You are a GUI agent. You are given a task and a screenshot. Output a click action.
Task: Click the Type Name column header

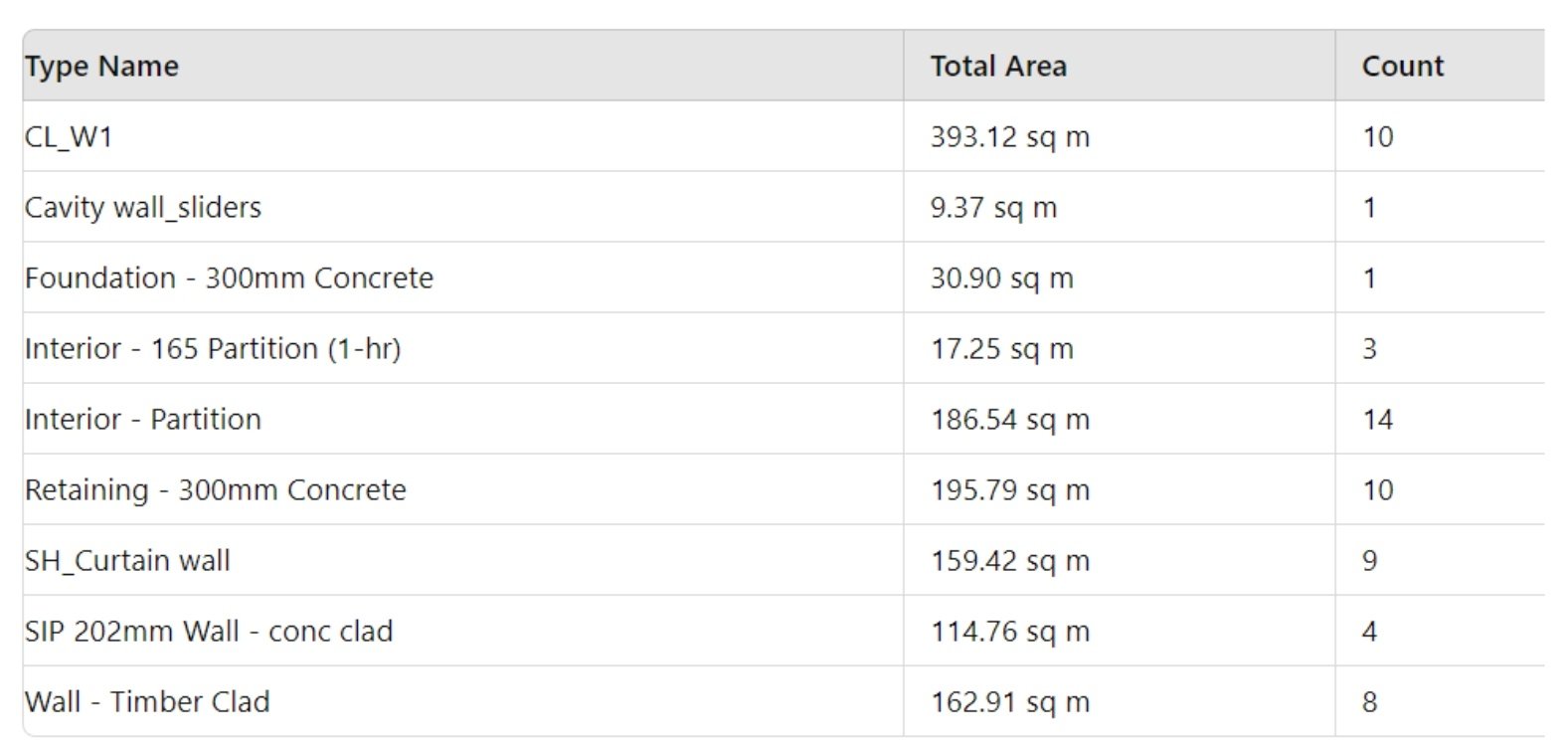click(101, 66)
